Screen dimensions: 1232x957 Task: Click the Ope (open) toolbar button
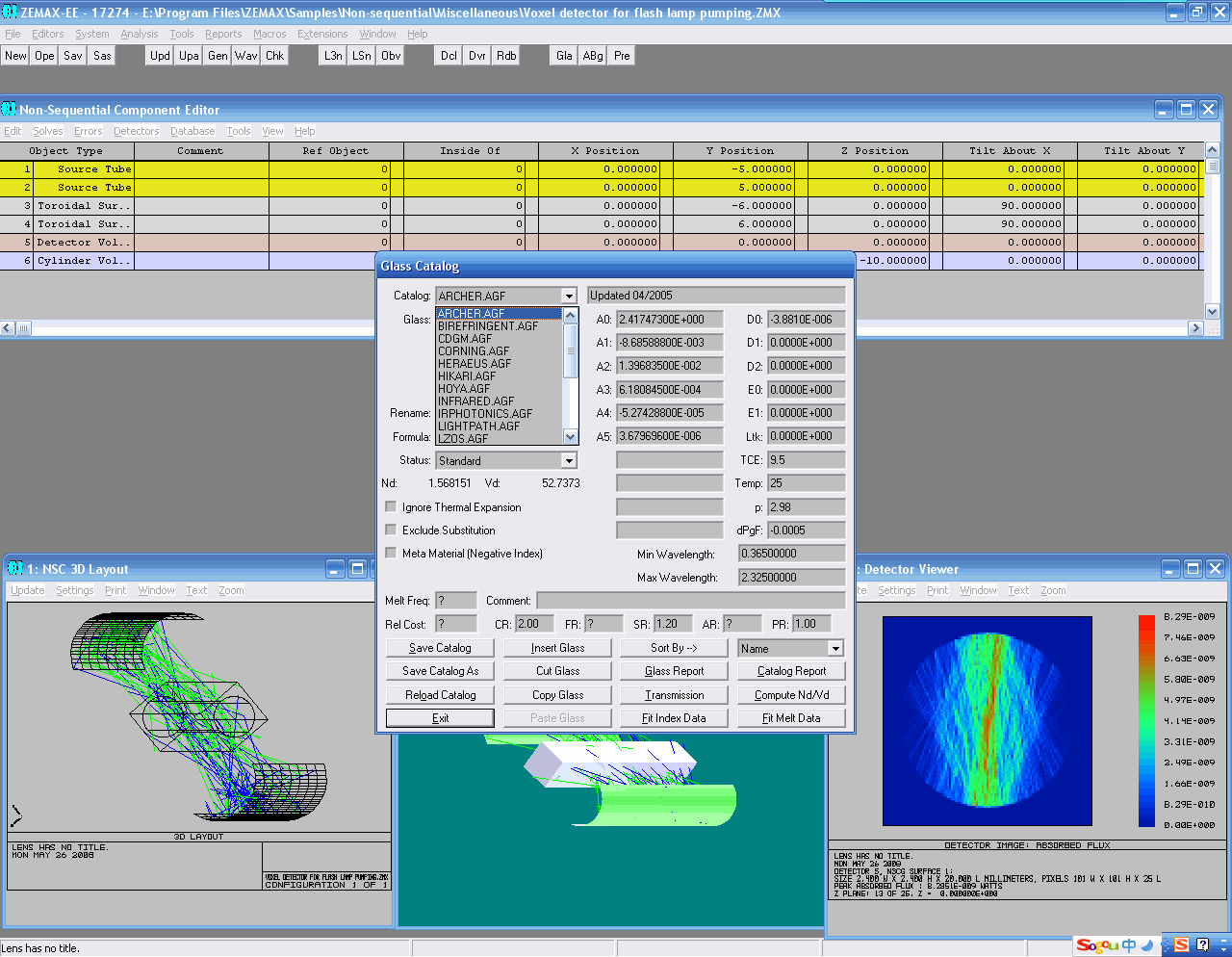point(45,56)
